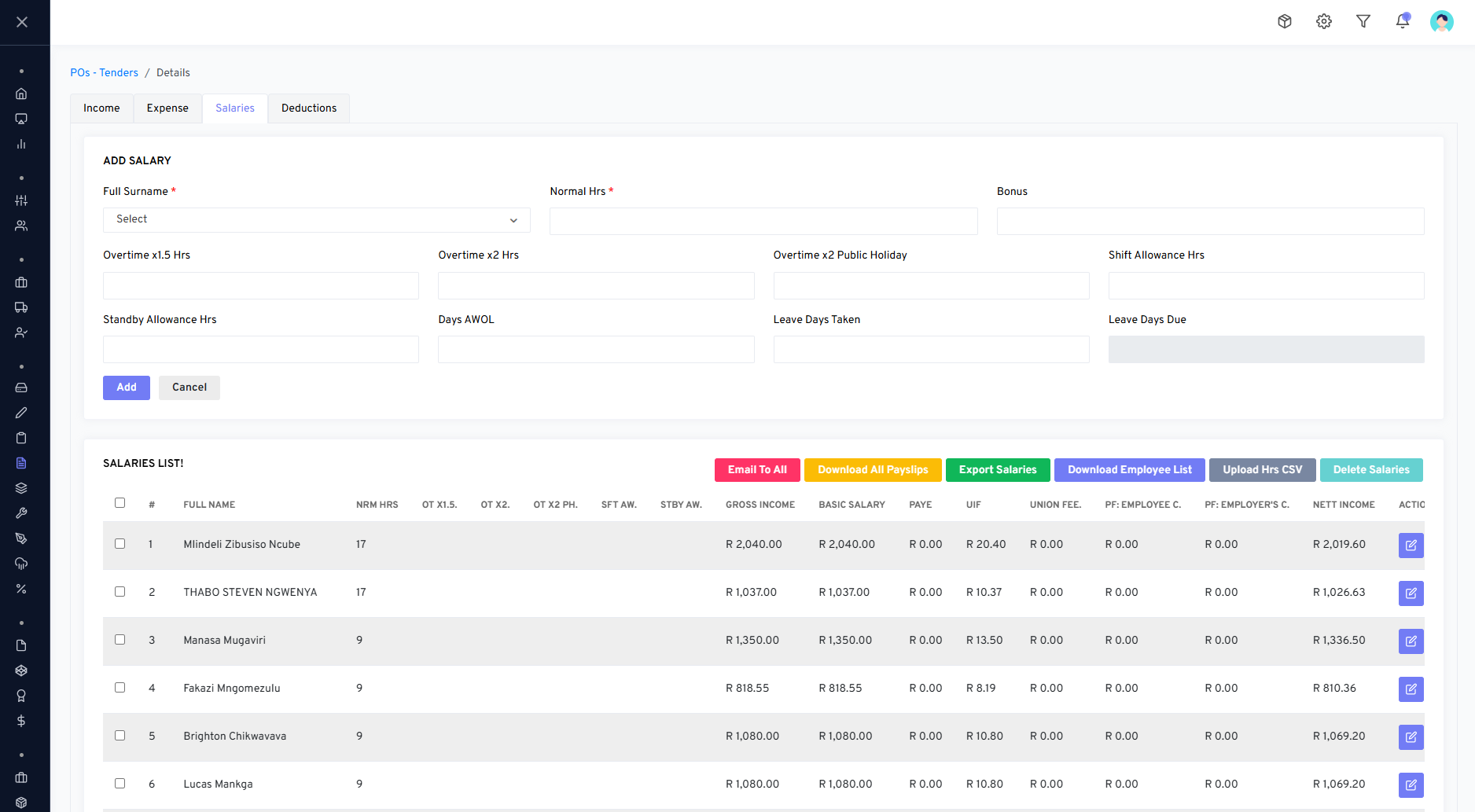
Task: Select the Salaries tab
Action: 235,108
